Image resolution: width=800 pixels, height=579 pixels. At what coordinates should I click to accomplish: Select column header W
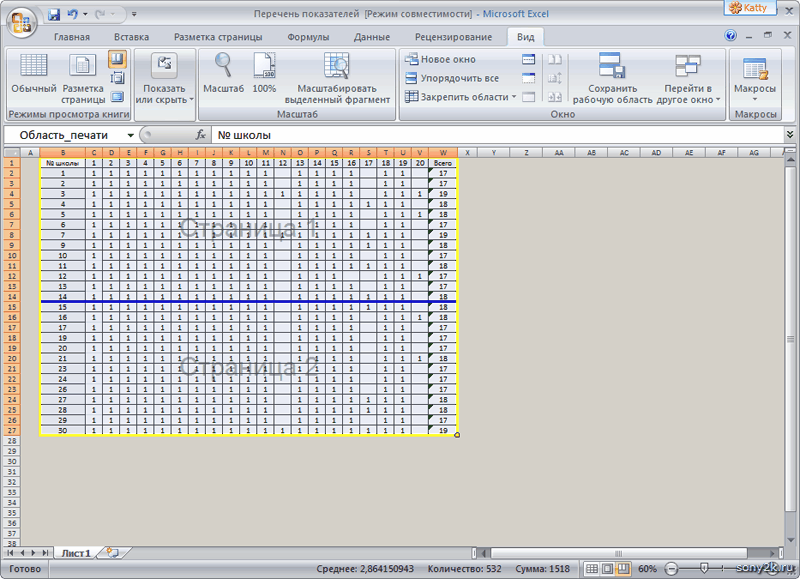tap(443, 153)
